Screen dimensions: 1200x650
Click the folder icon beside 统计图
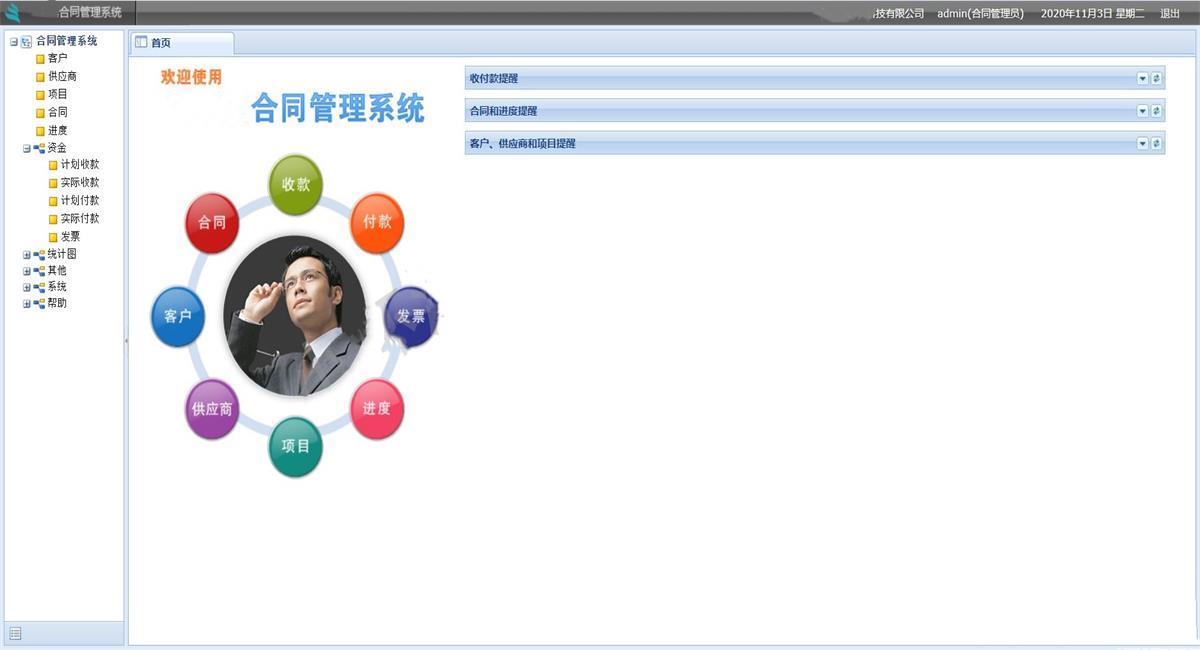tap(40, 255)
